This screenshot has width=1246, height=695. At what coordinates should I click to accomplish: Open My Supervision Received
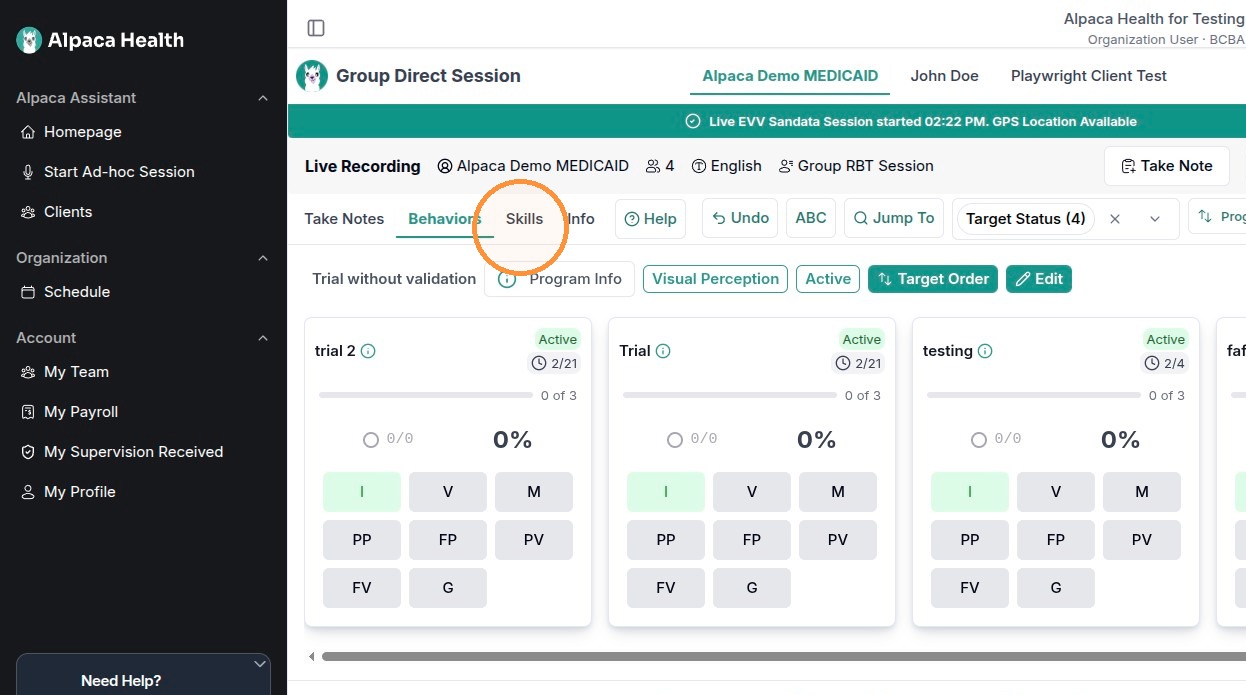[x=133, y=452]
